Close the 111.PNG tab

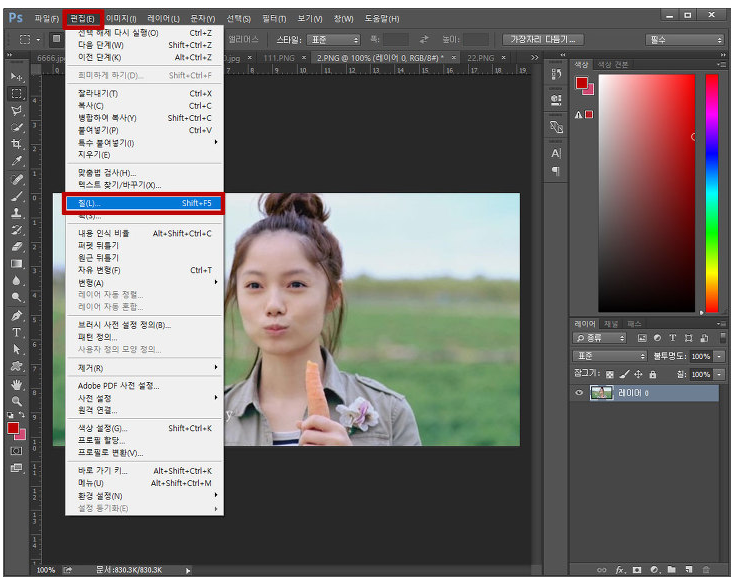304,58
